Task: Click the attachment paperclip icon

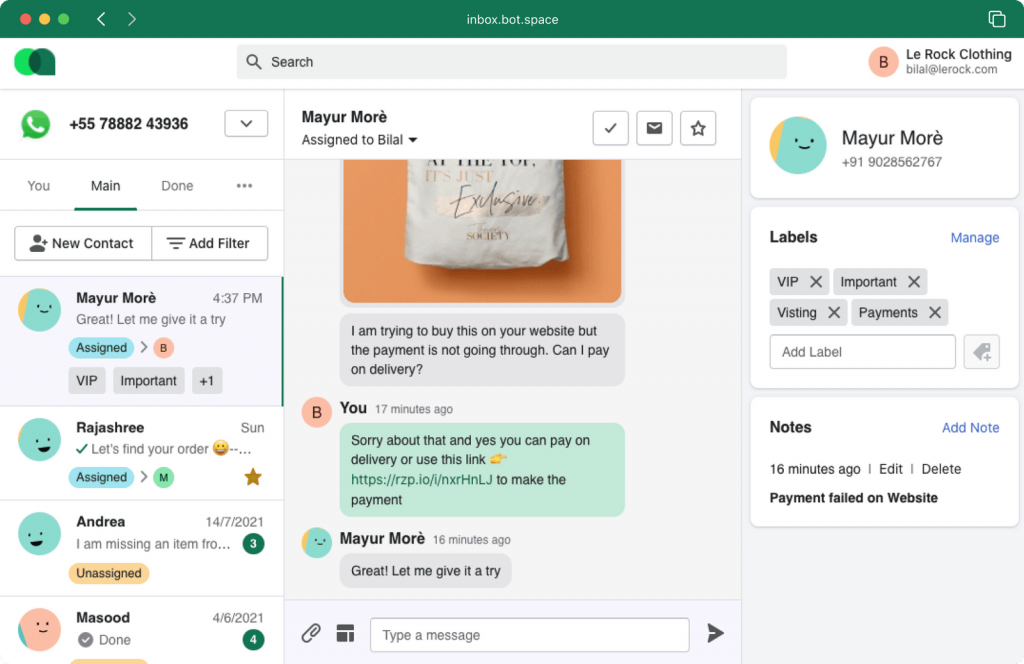Action: point(311,633)
